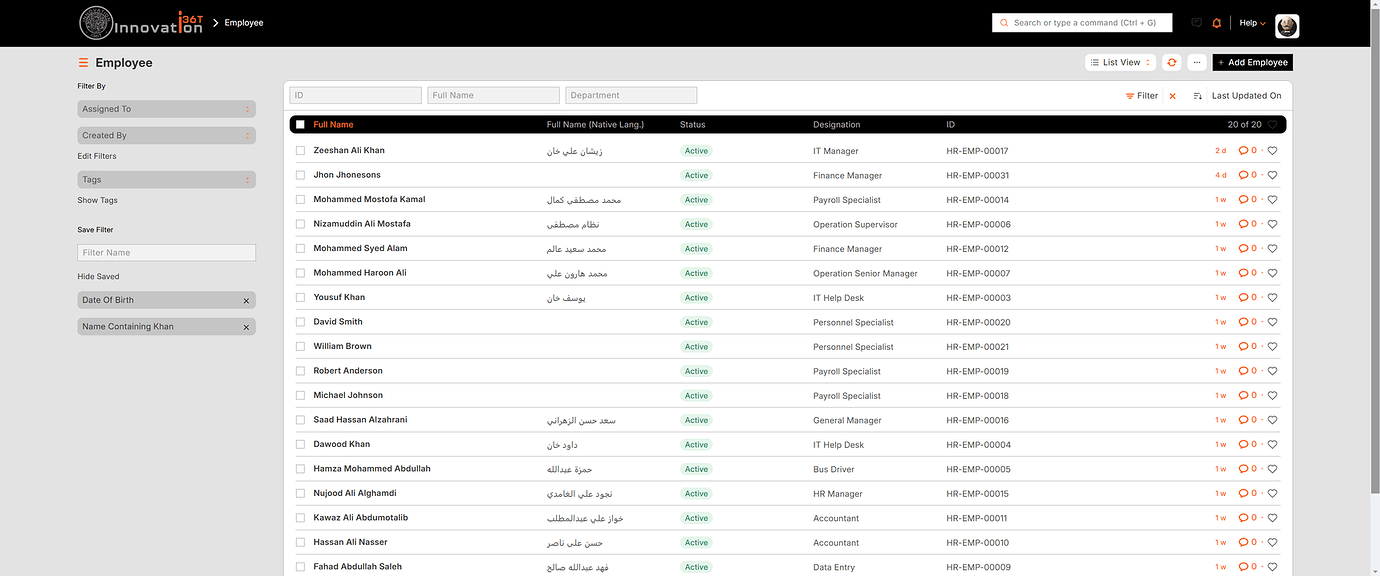Open the List View selector
1380x576 pixels.
pos(1119,62)
